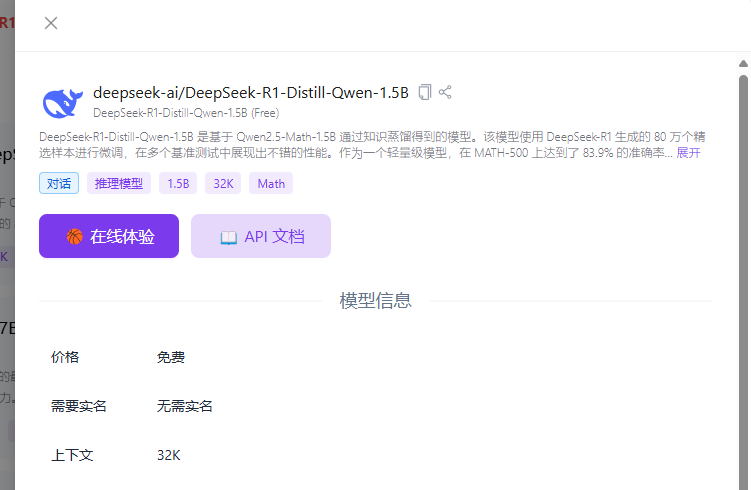Open the API 文档 documentation
Image resolution: width=751 pixels, height=490 pixels.
tap(261, 236)
